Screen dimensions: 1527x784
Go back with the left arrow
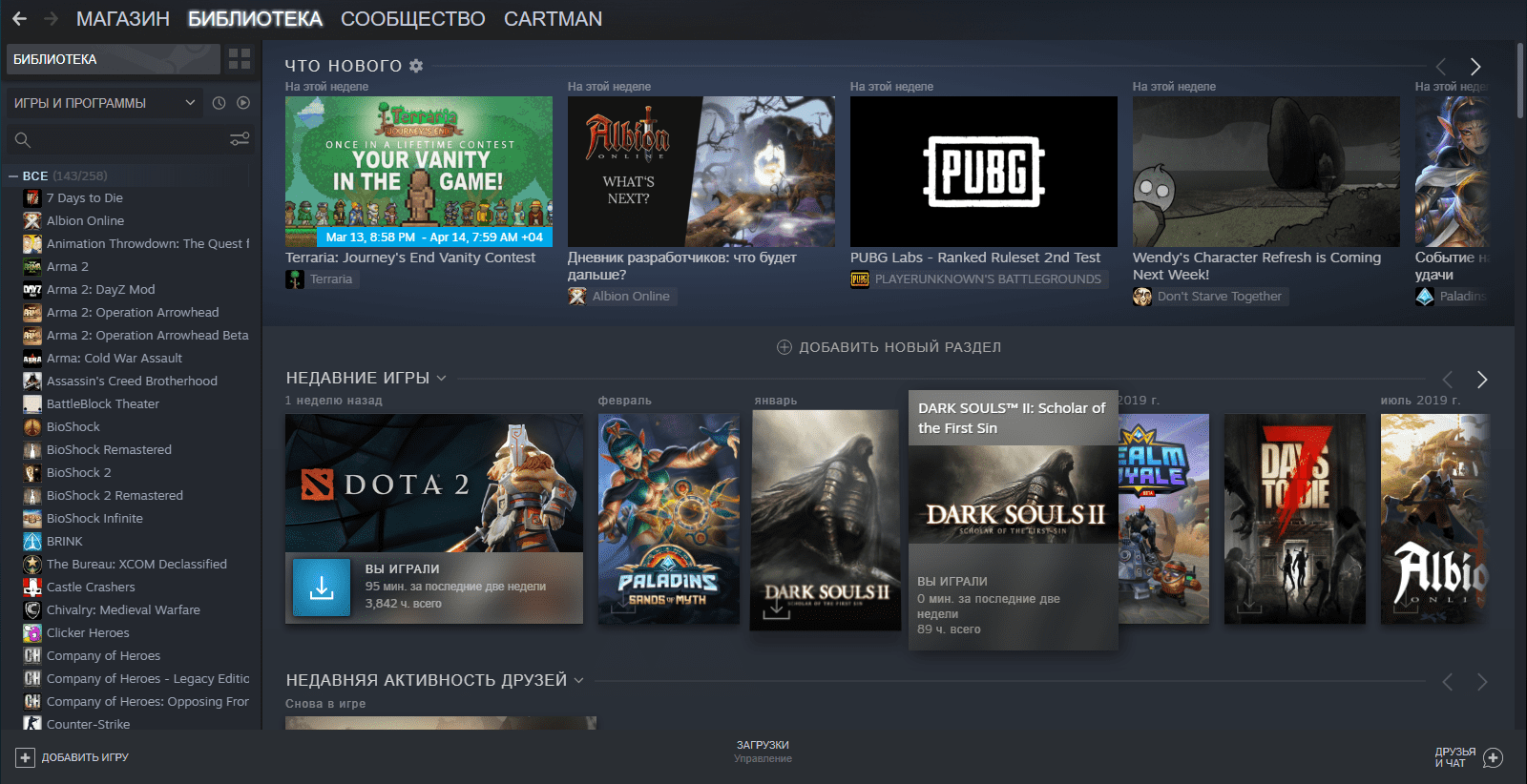[x=19, y=19]
